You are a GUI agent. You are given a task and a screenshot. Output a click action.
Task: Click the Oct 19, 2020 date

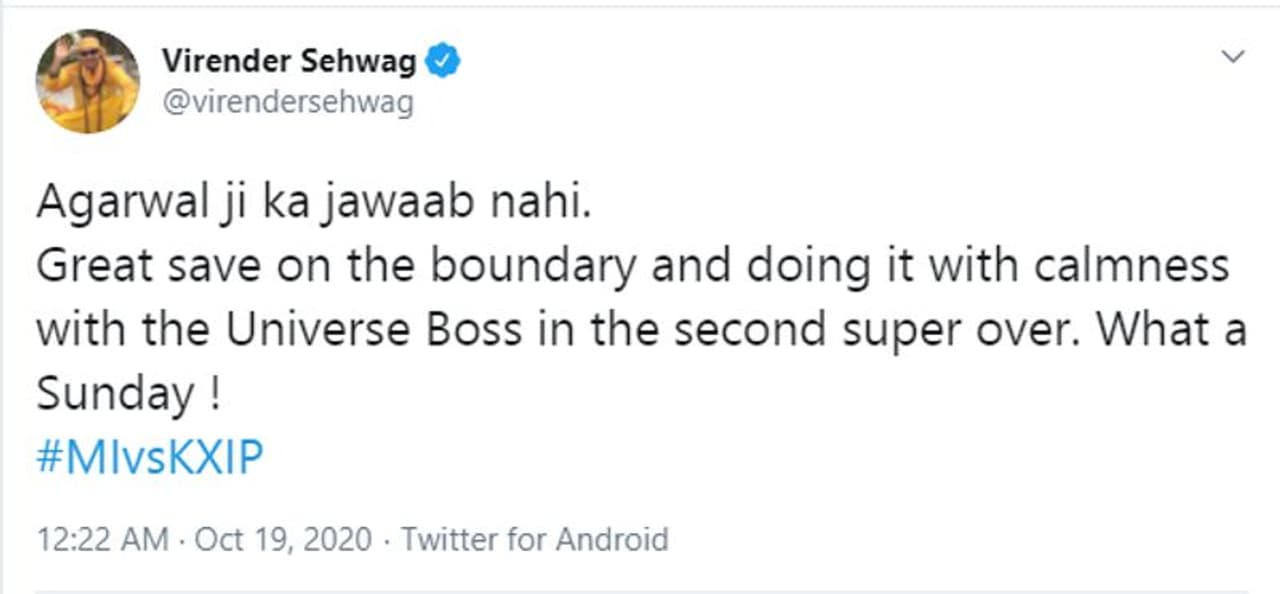(282, 540)
